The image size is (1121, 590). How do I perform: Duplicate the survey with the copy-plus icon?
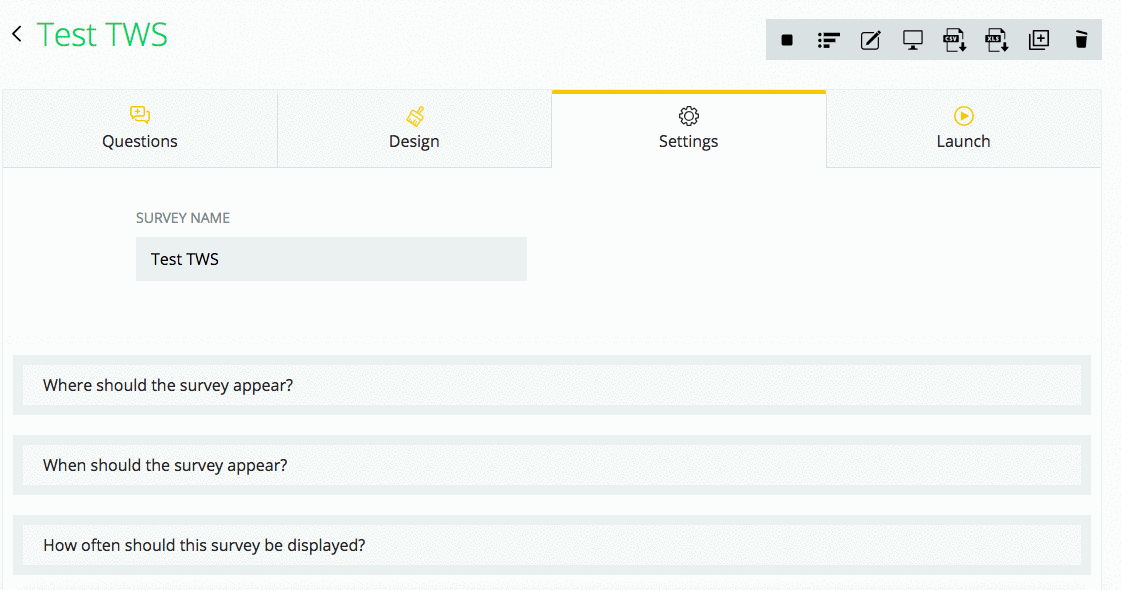1039,40
